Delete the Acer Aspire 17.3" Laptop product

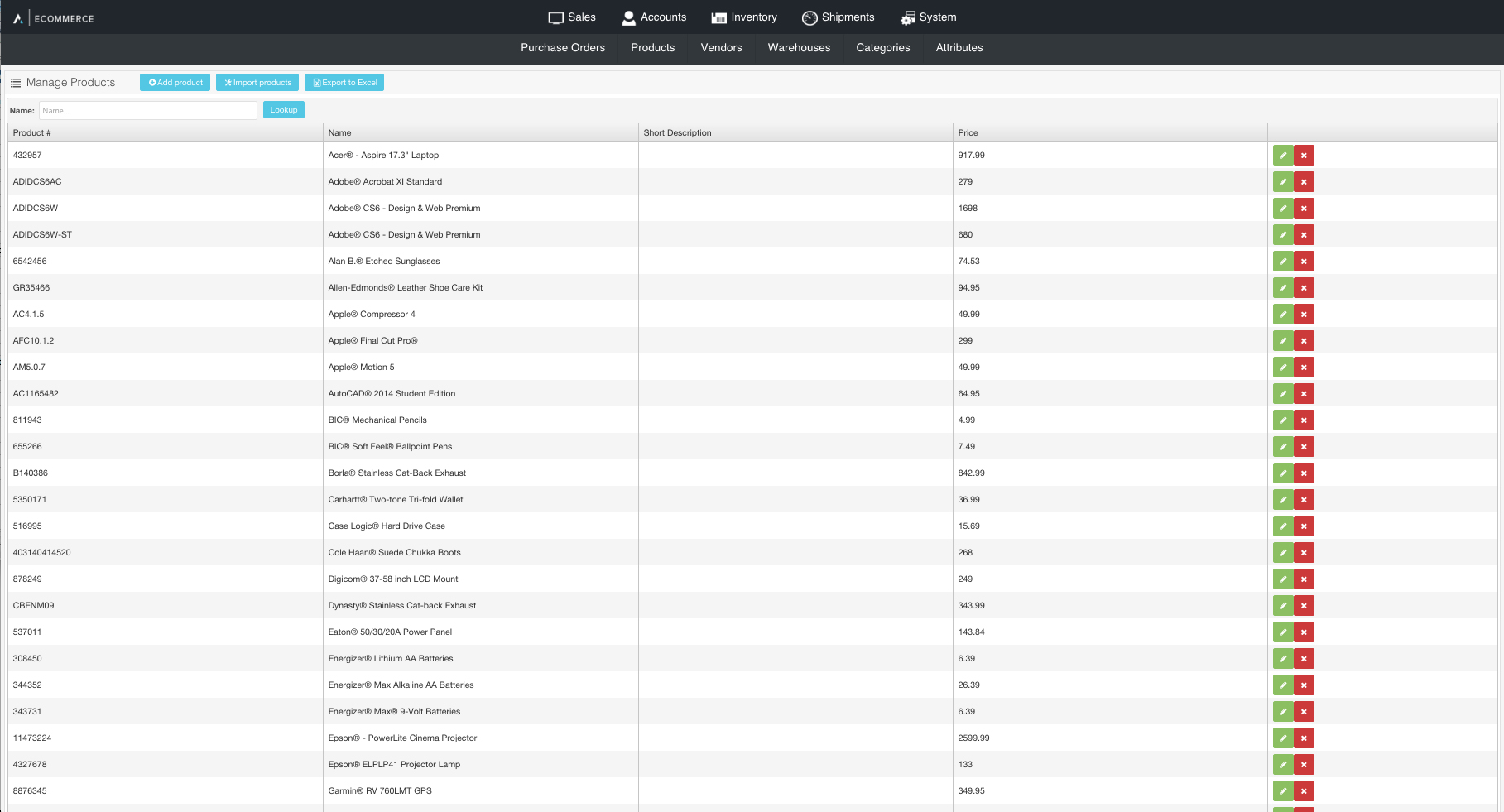point(1304,156)
